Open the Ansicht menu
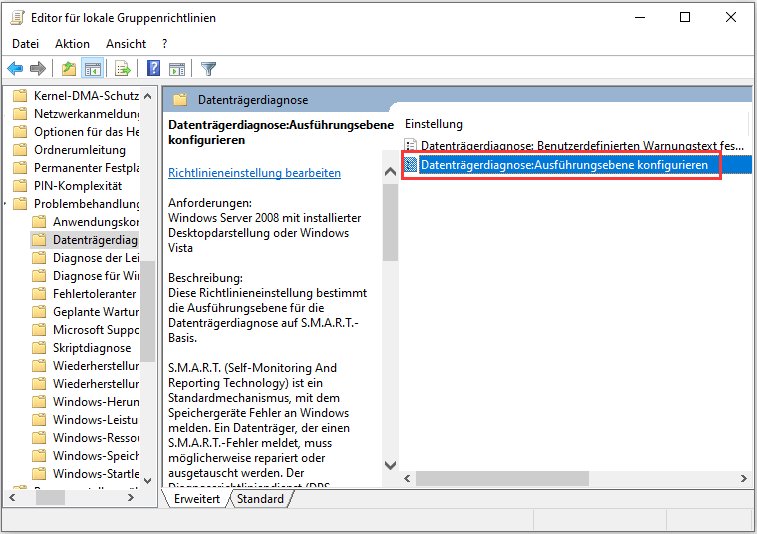The height and width of the screenshot is (534, 757). tap(126, 43)
